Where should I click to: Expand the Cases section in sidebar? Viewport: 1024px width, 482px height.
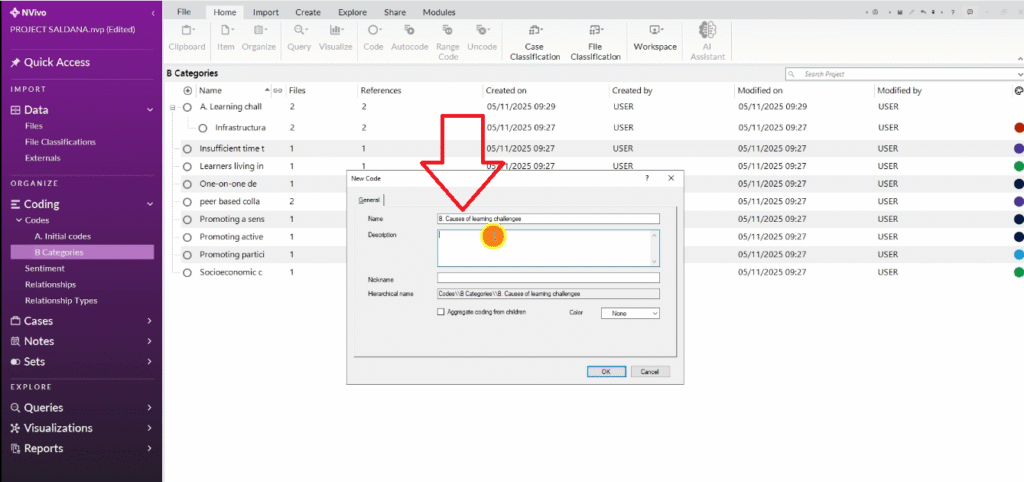coord(149,321)
